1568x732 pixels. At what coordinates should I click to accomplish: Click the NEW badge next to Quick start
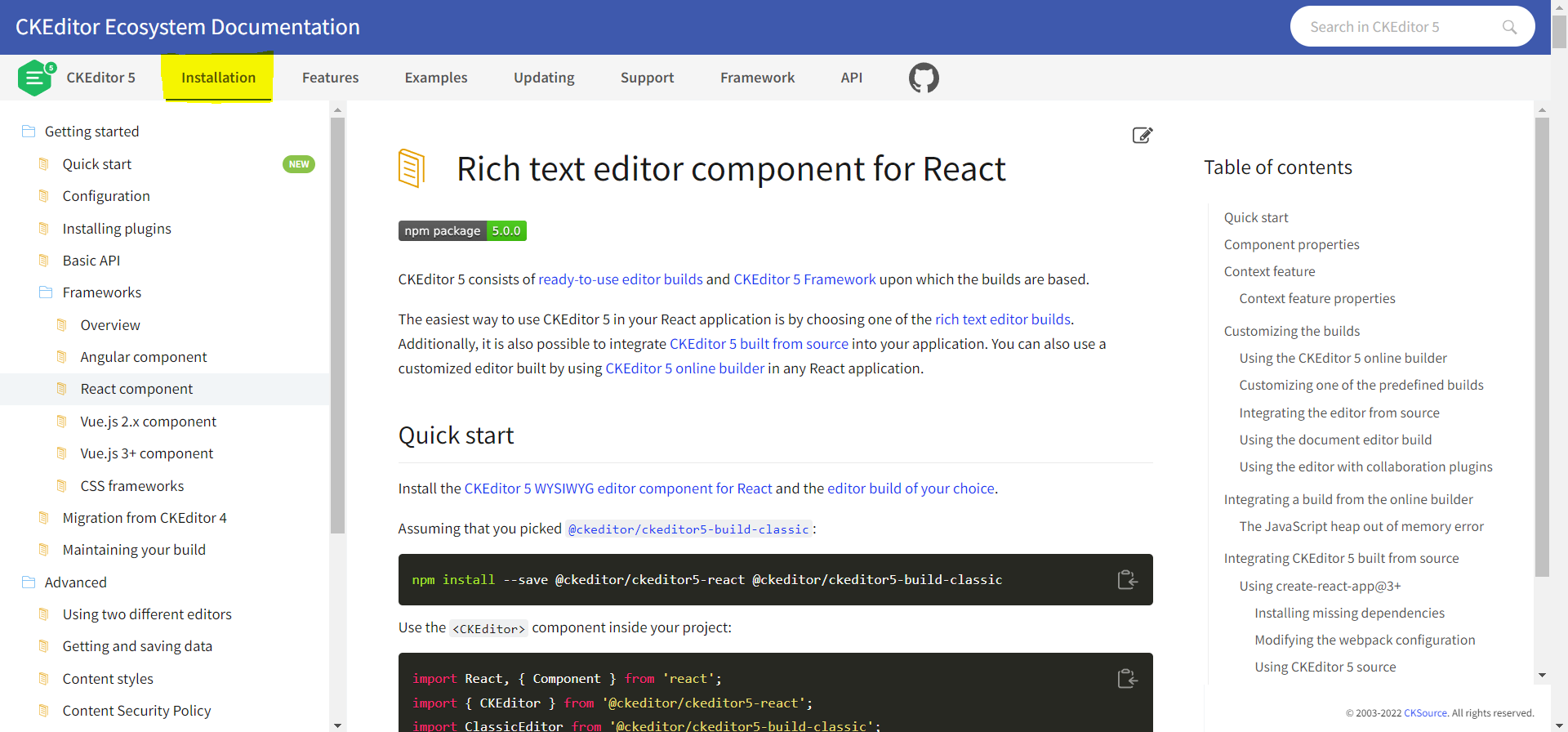tap(299, 164)
